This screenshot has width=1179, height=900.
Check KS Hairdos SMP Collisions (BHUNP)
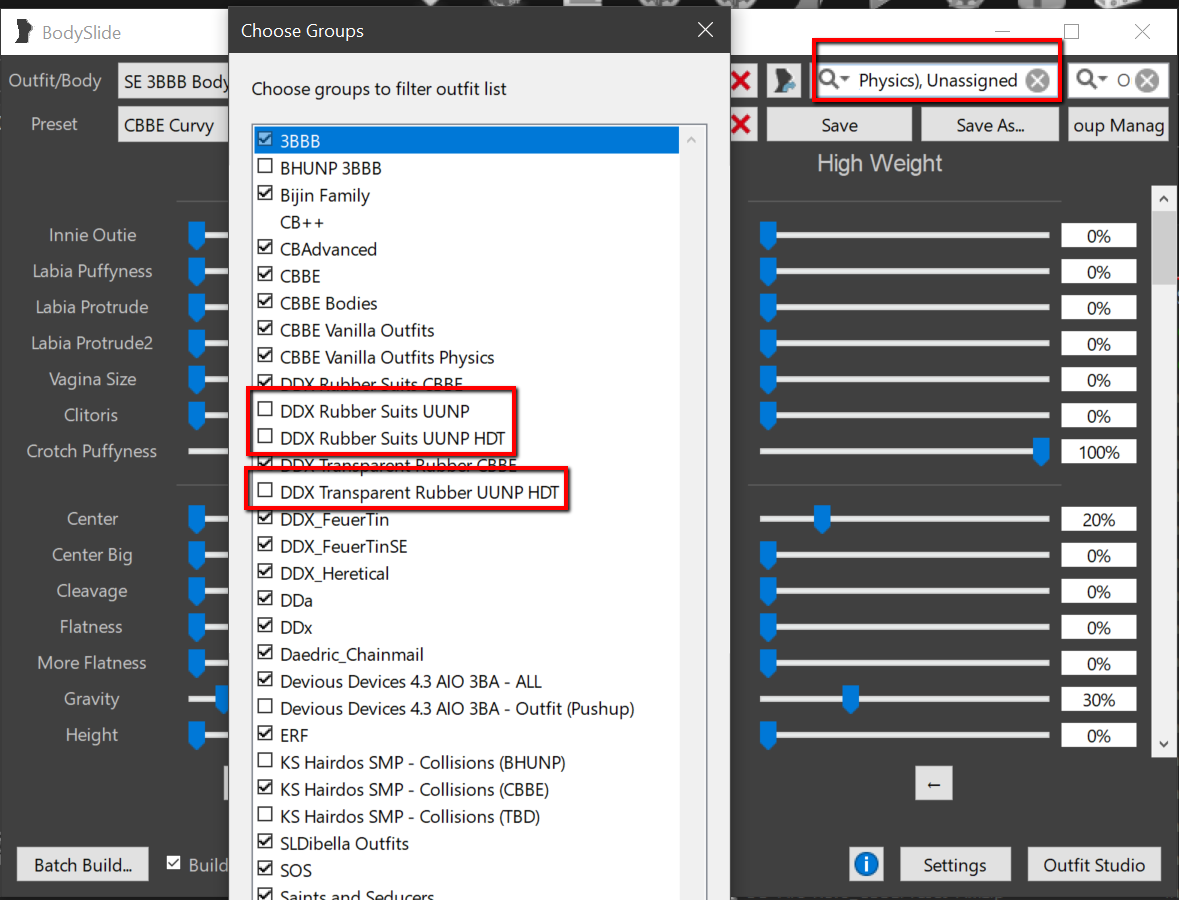pyautogui.click(x=265, y=761)
